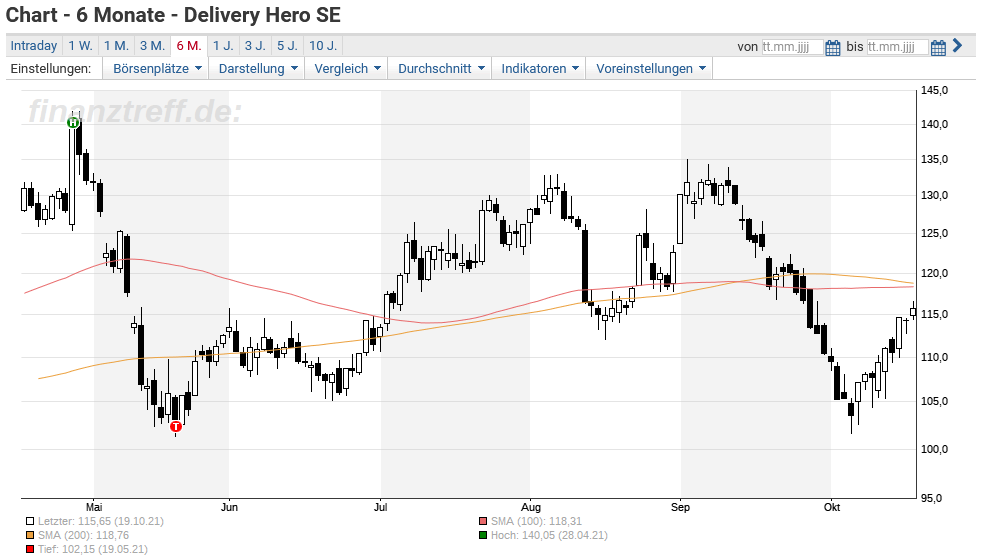Click the 120,0 y-axis value
Screen dimensions: 985x558
coord(934,274)
